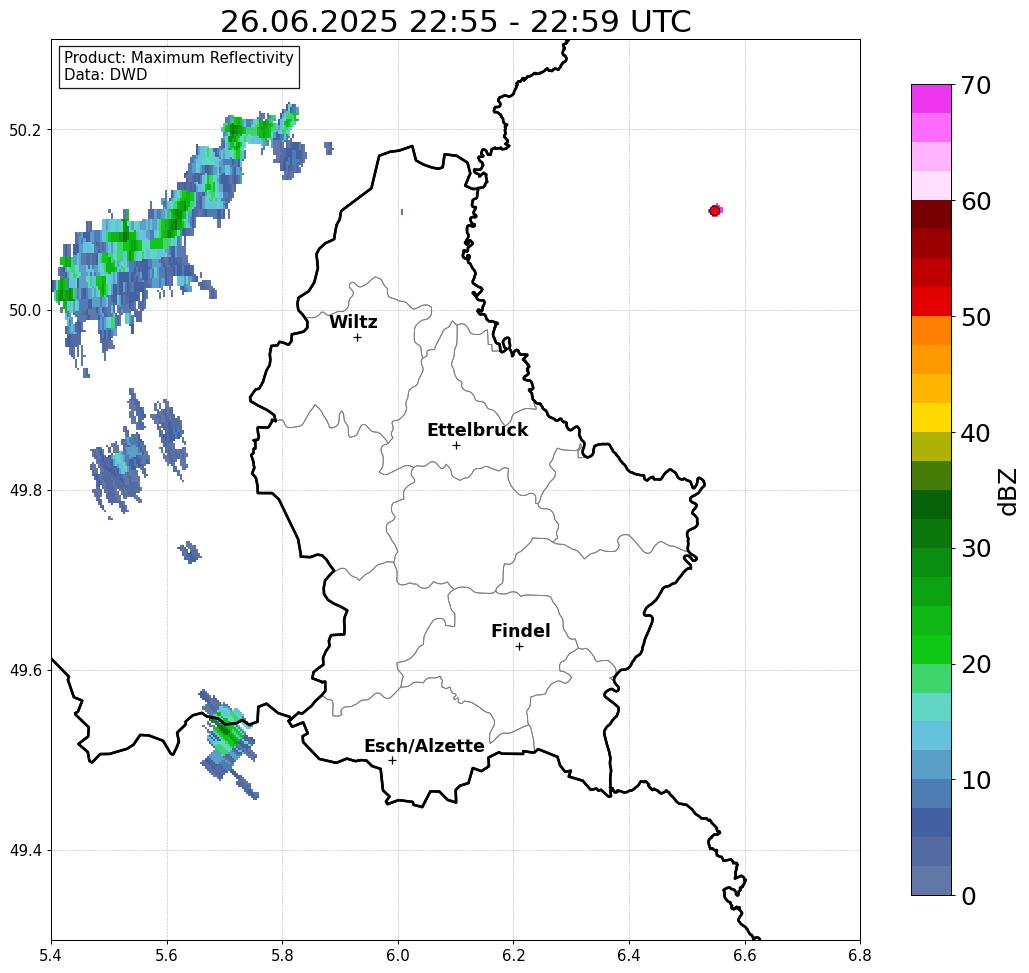This screenshot has height=973, width=1029.
Task: Click latitude label 50.2 on the y-axis
Action: [25, 130]
